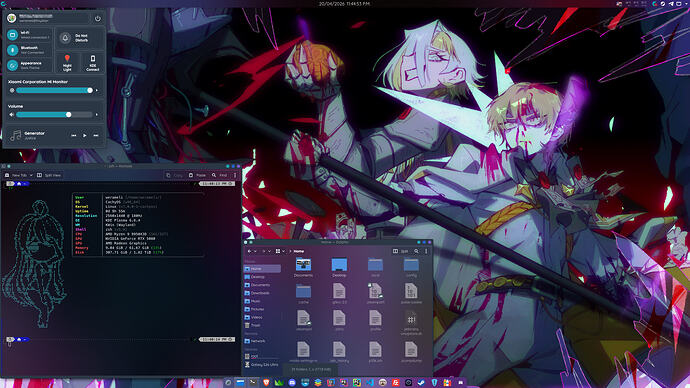Open Dolphin menu kebab icon

coord(426,251)
